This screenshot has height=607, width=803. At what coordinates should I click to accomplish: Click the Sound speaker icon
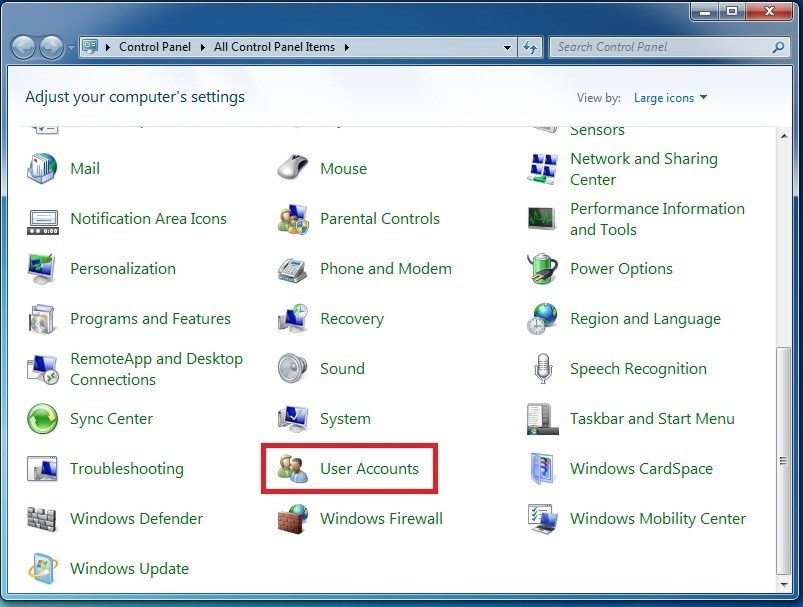292,368
